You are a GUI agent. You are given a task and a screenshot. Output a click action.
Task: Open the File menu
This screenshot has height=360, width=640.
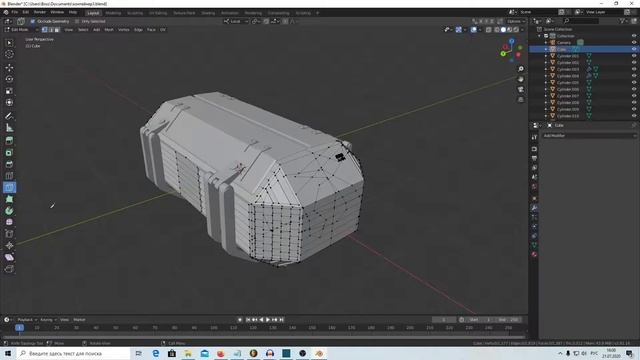coord(15,12)
